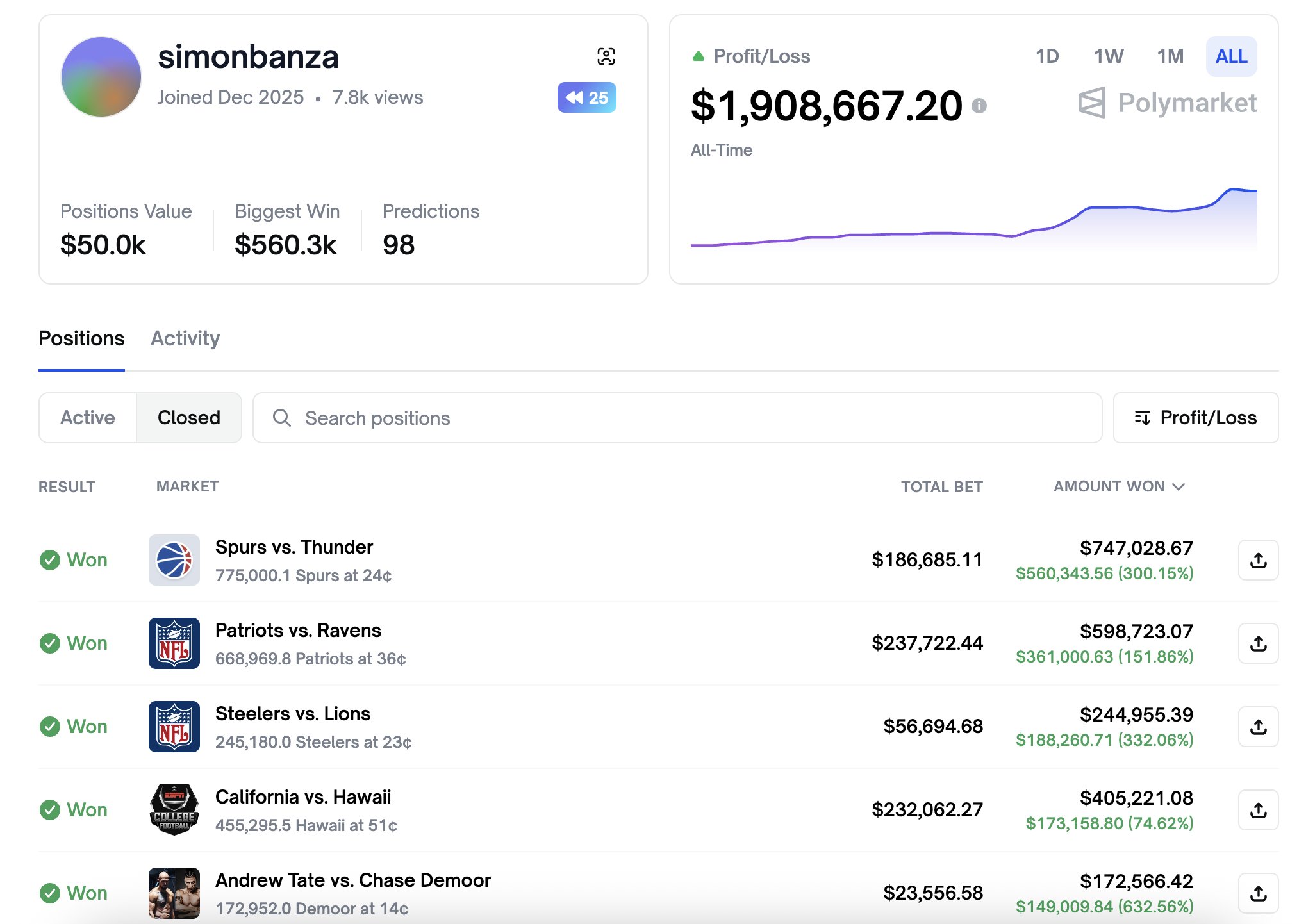This screenshot has width=1315, height=924.
Task: Click info icon beside profit amount
Action: click(979, 106)
